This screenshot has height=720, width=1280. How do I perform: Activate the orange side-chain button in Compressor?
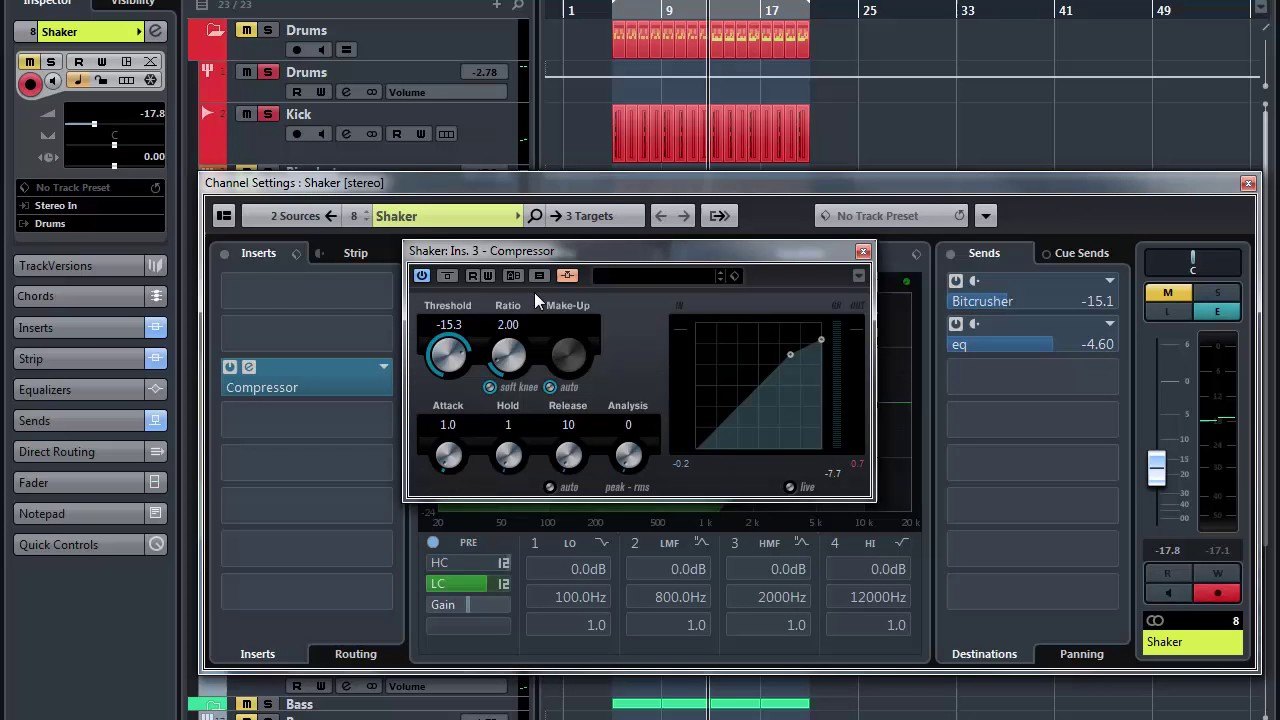point(567,276)
